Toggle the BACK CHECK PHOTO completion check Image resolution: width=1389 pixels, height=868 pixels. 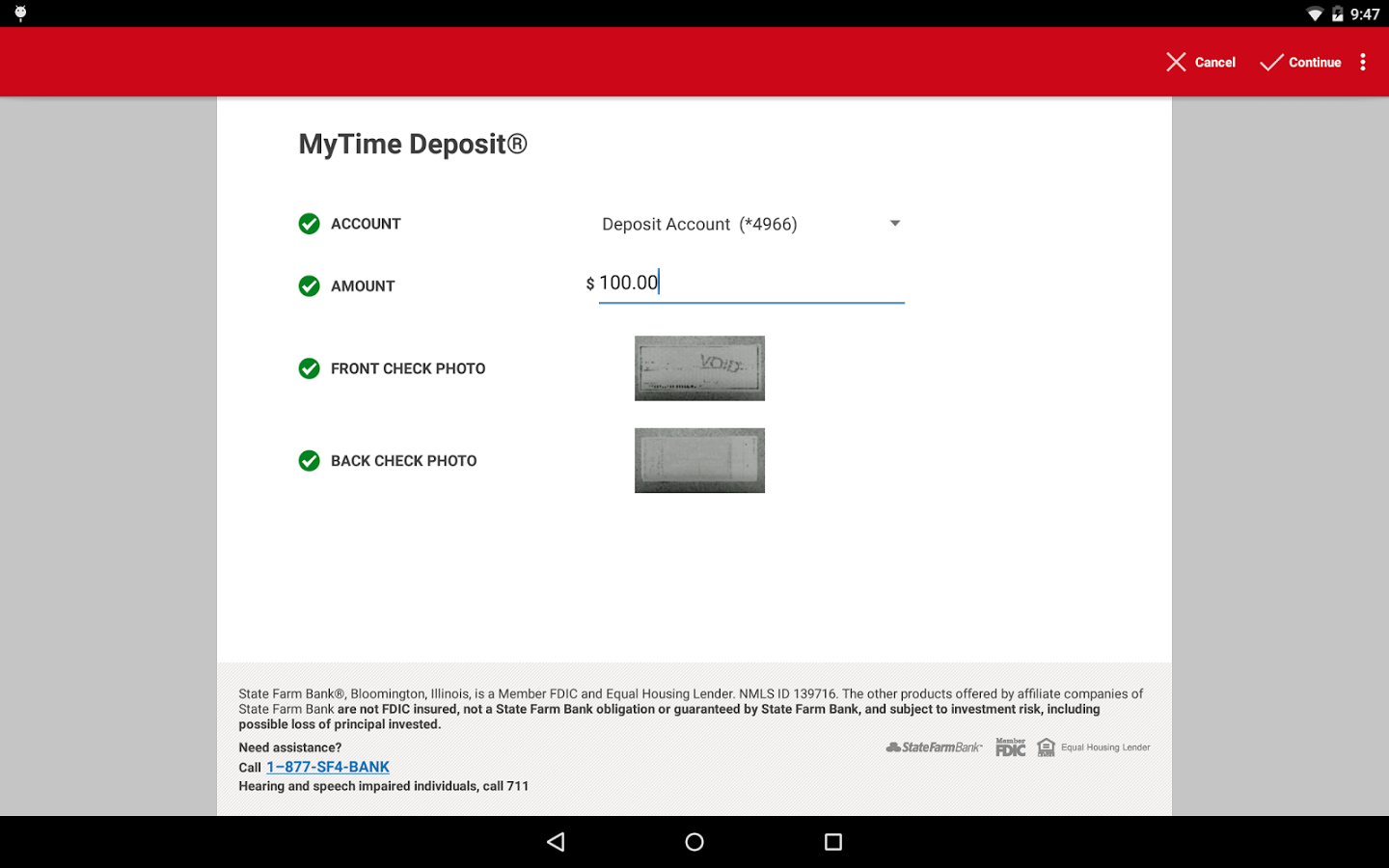coord(309,460)
